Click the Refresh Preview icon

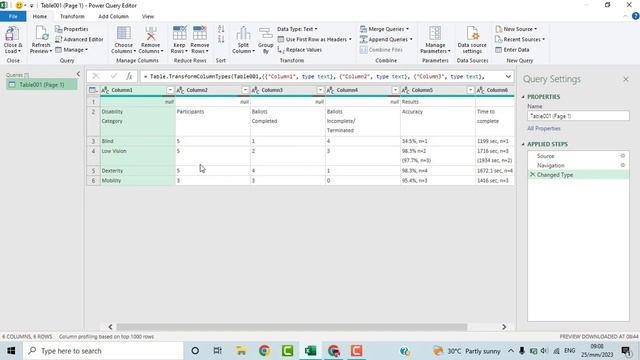(41, 33)
